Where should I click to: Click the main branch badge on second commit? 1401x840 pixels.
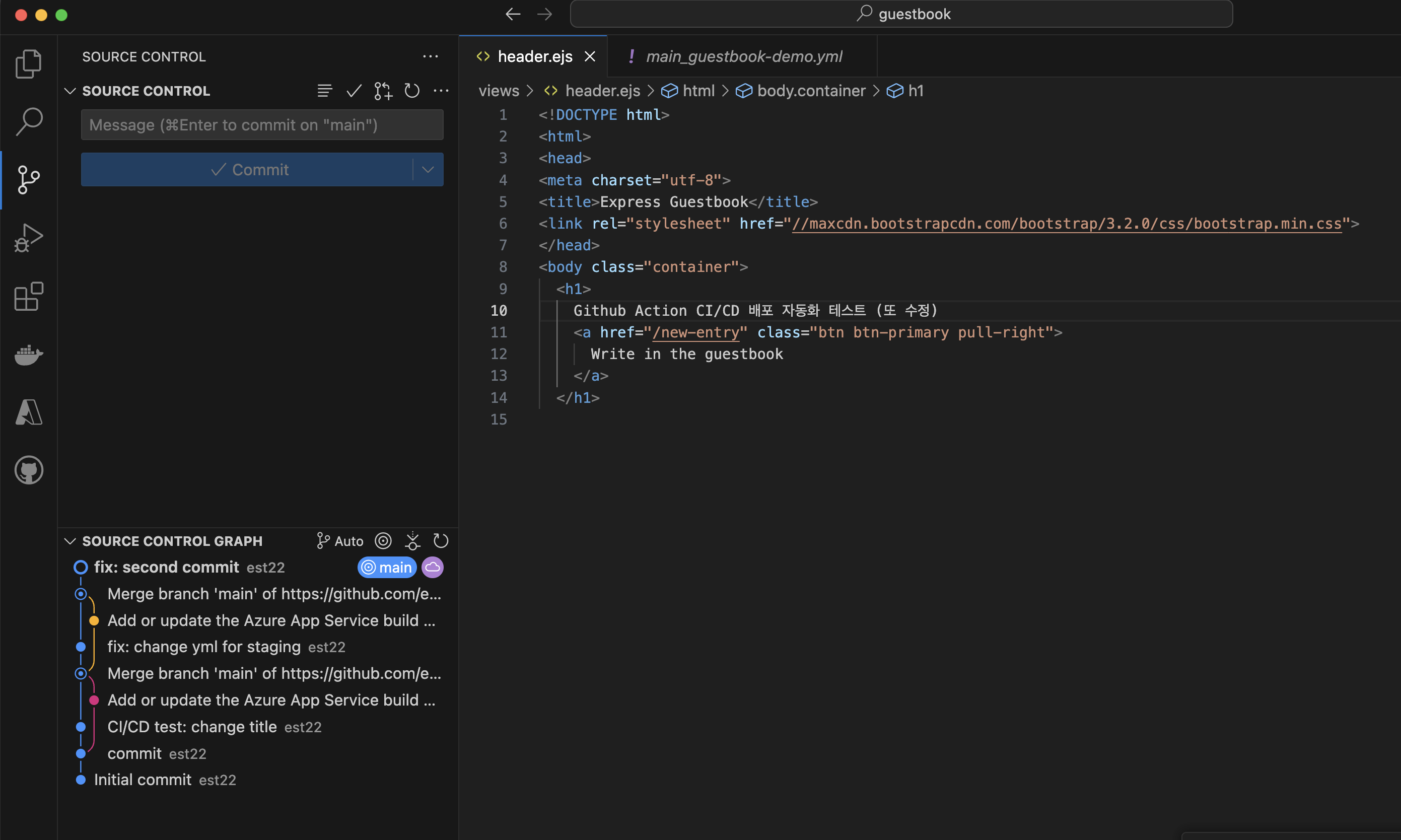[387, 567]
